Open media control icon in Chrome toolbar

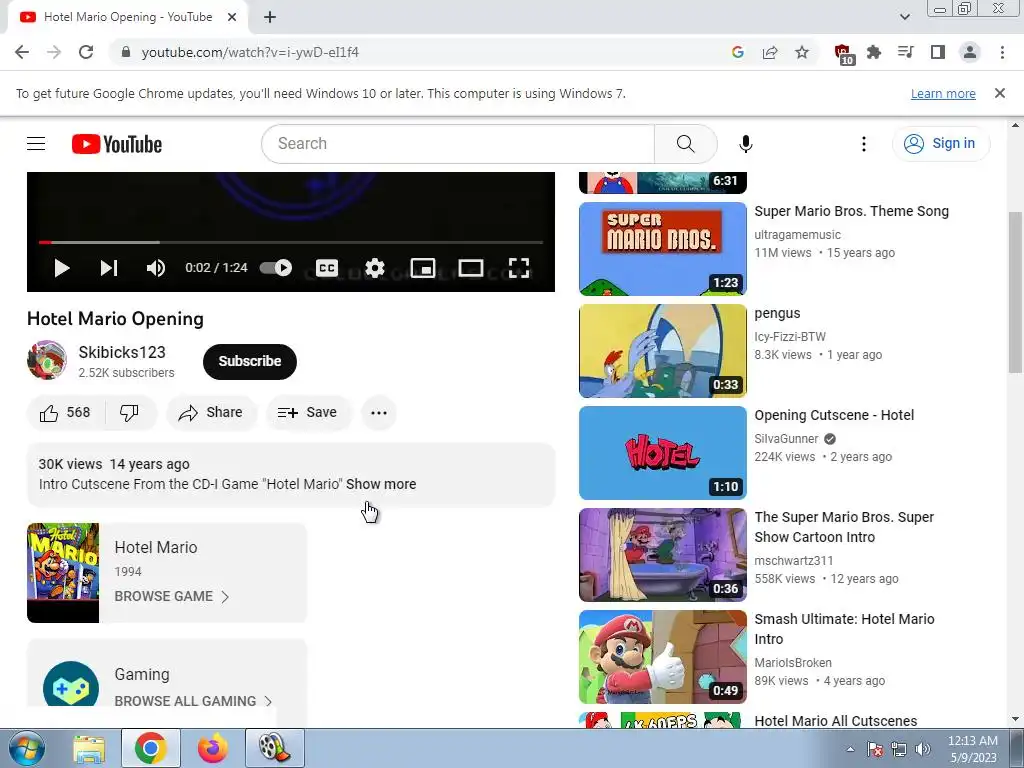coord(906,52)
